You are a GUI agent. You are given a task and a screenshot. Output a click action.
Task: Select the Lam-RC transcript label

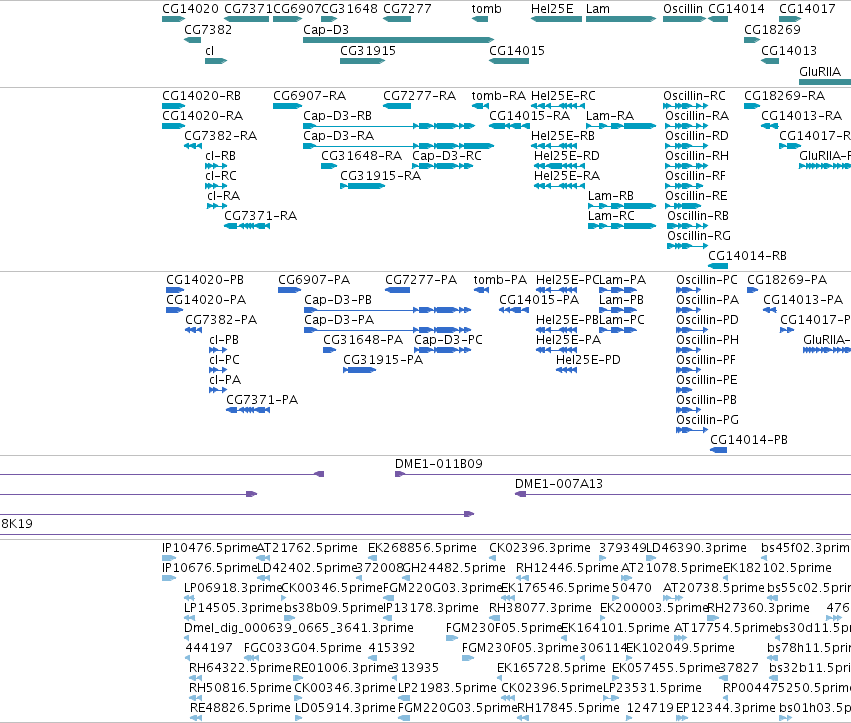(x=611, y=216)
